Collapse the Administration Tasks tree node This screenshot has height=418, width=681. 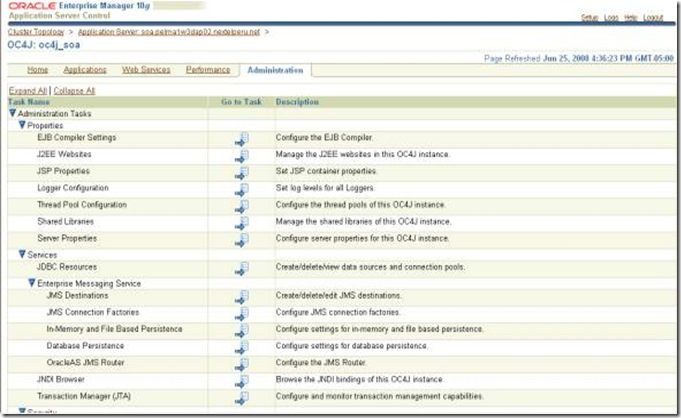13,113
